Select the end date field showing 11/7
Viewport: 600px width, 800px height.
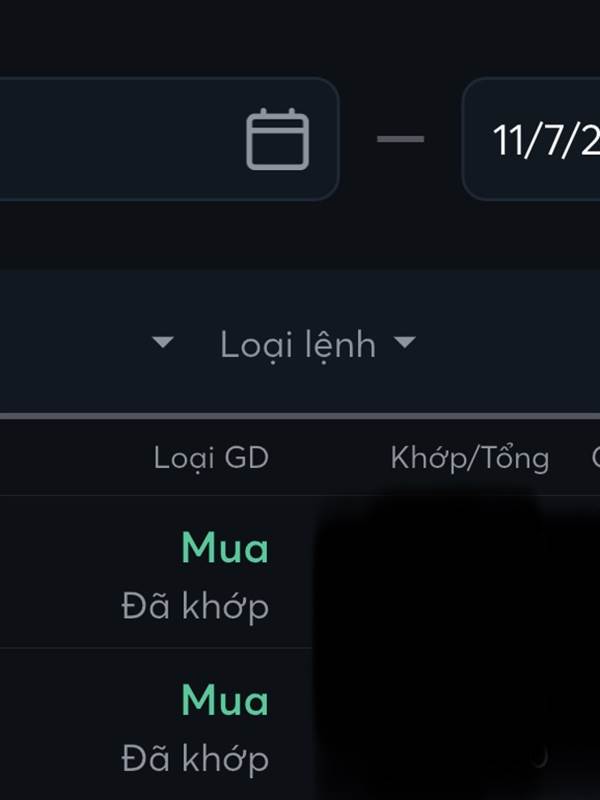click(x=531, y=139)
